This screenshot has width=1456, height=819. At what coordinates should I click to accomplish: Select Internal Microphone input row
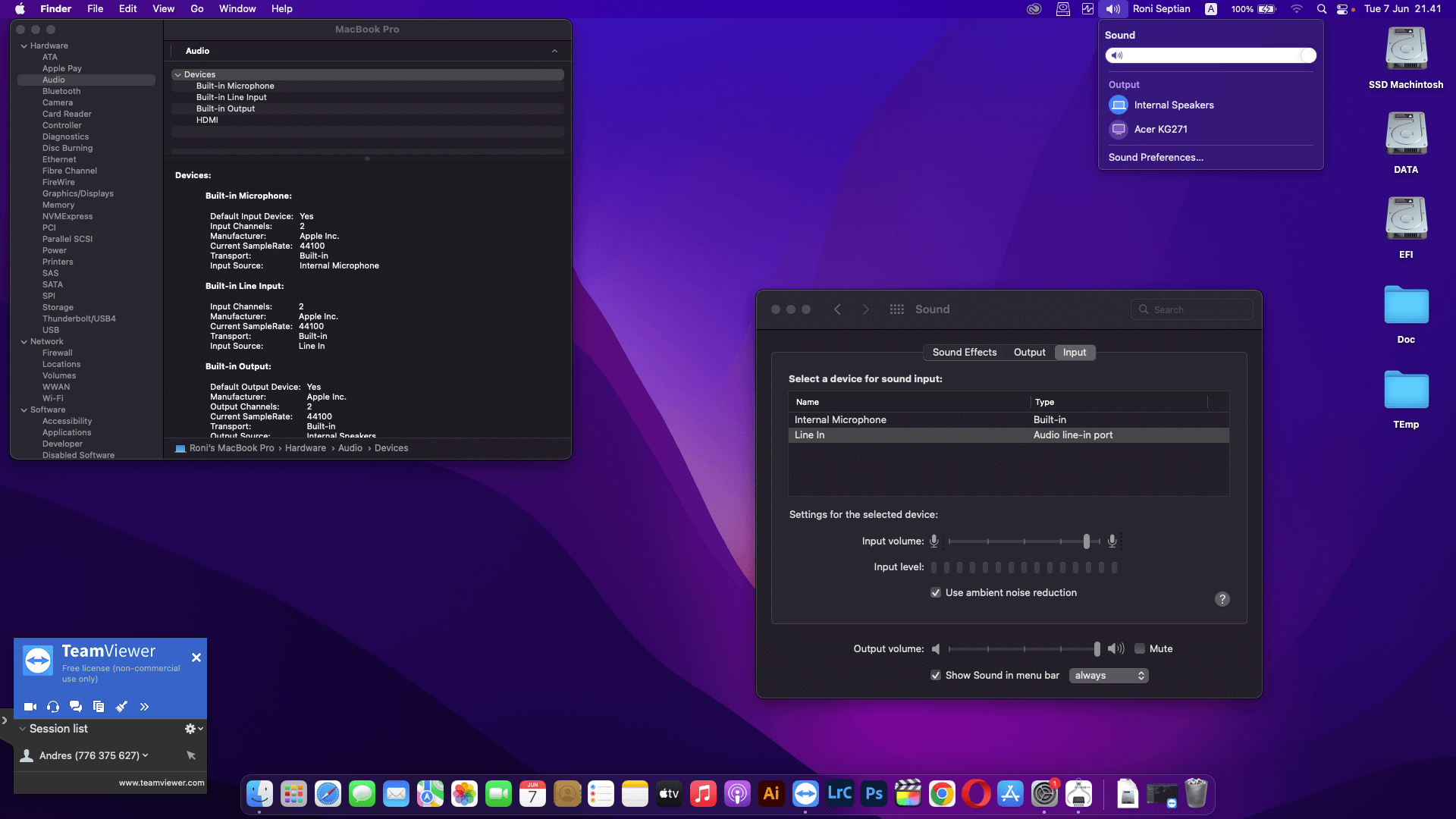tap(1009, 420)
